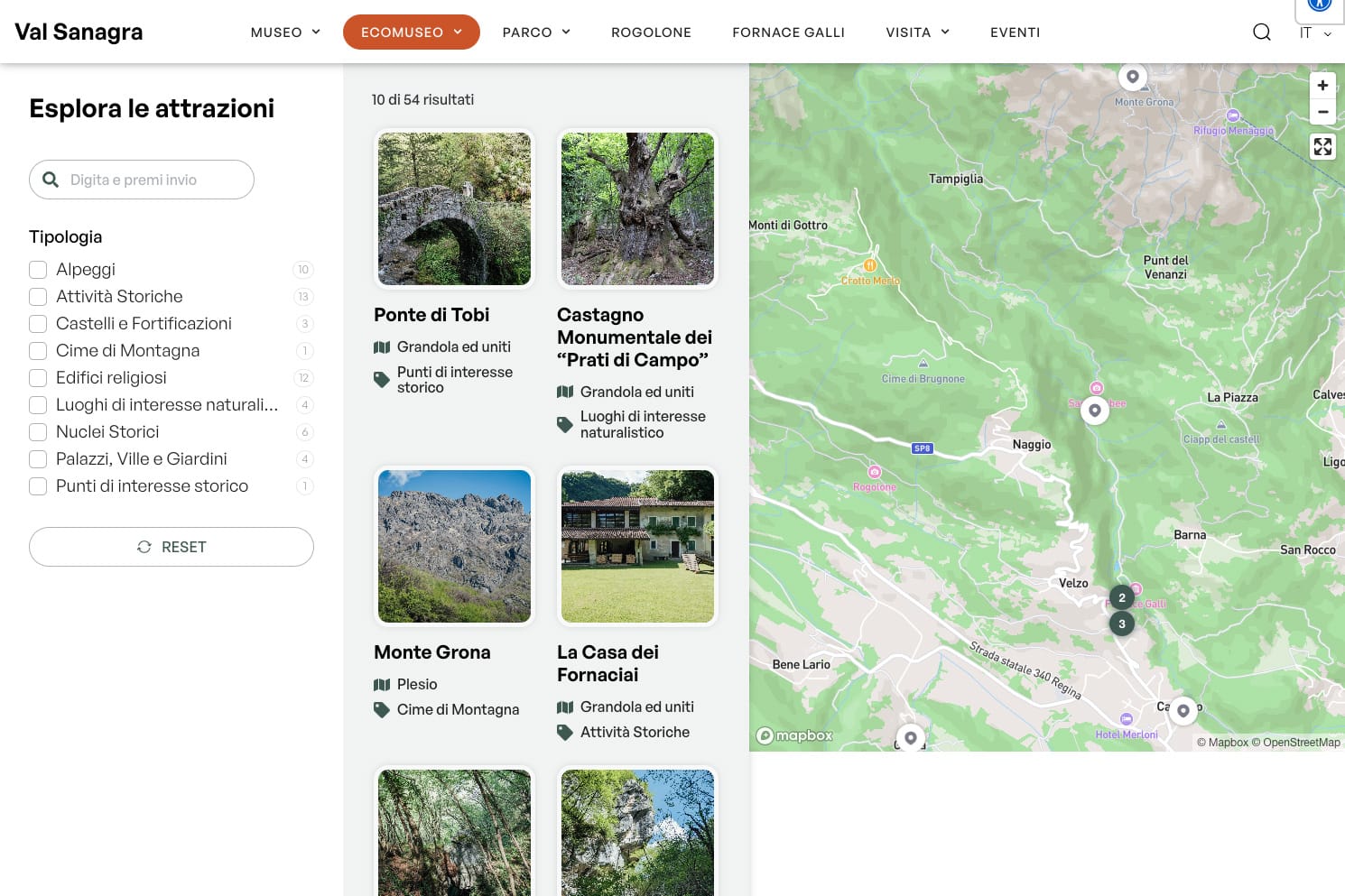Tick the Nuclei Storici checkbox

point(38,432)
